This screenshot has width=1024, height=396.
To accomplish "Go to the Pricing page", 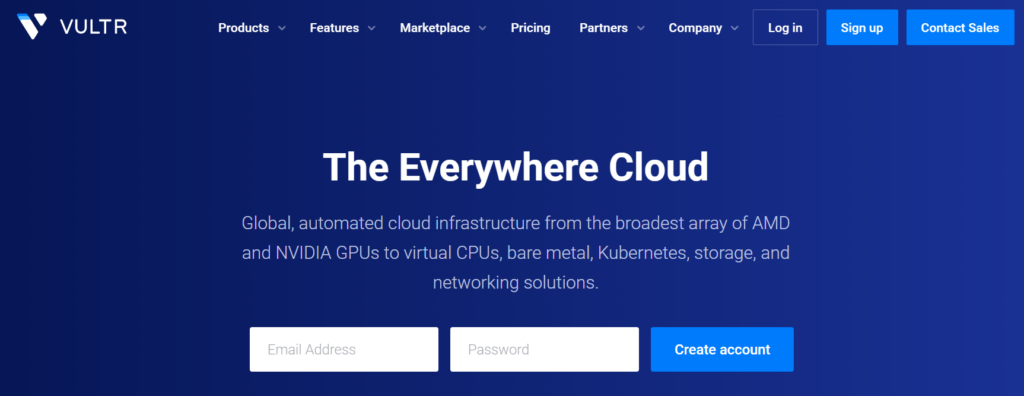I will pos(530,28).
